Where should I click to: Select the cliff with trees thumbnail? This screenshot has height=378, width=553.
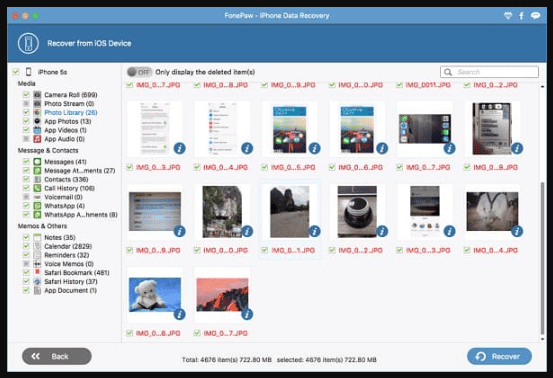(222, 212)
